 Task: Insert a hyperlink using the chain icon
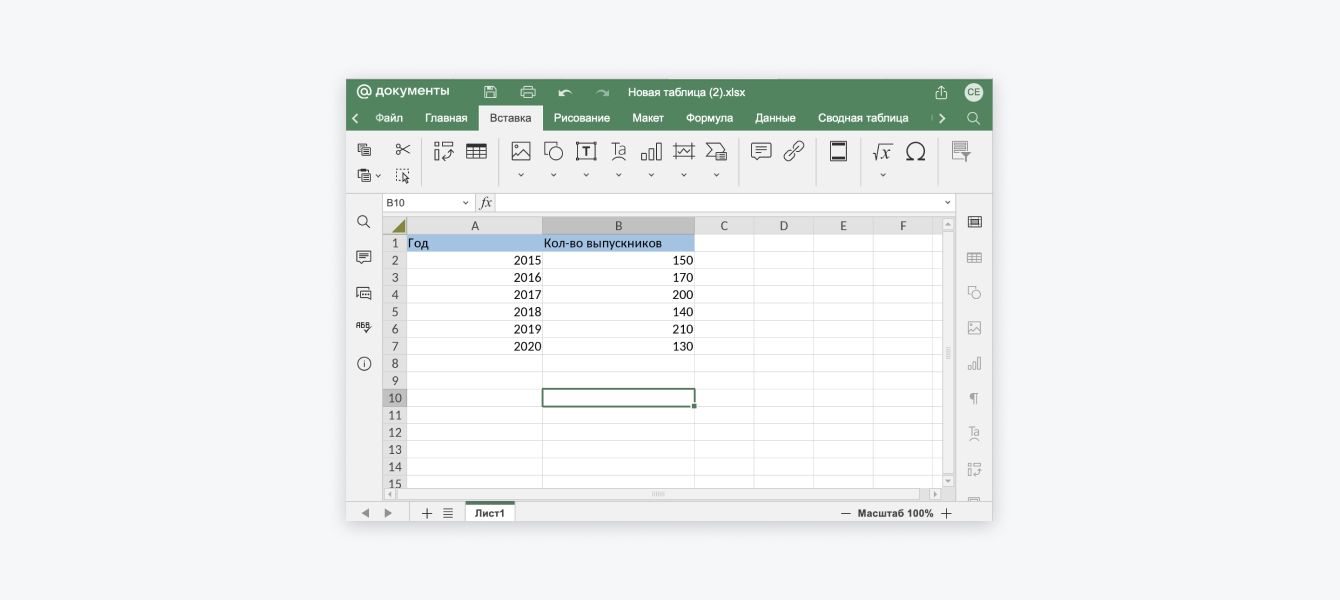(794, 151)
